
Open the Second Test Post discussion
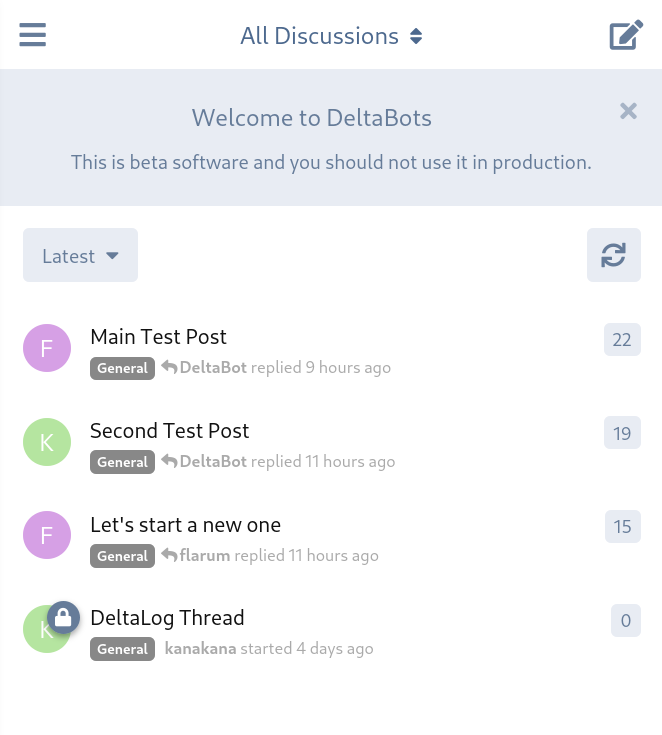(170, 430)
